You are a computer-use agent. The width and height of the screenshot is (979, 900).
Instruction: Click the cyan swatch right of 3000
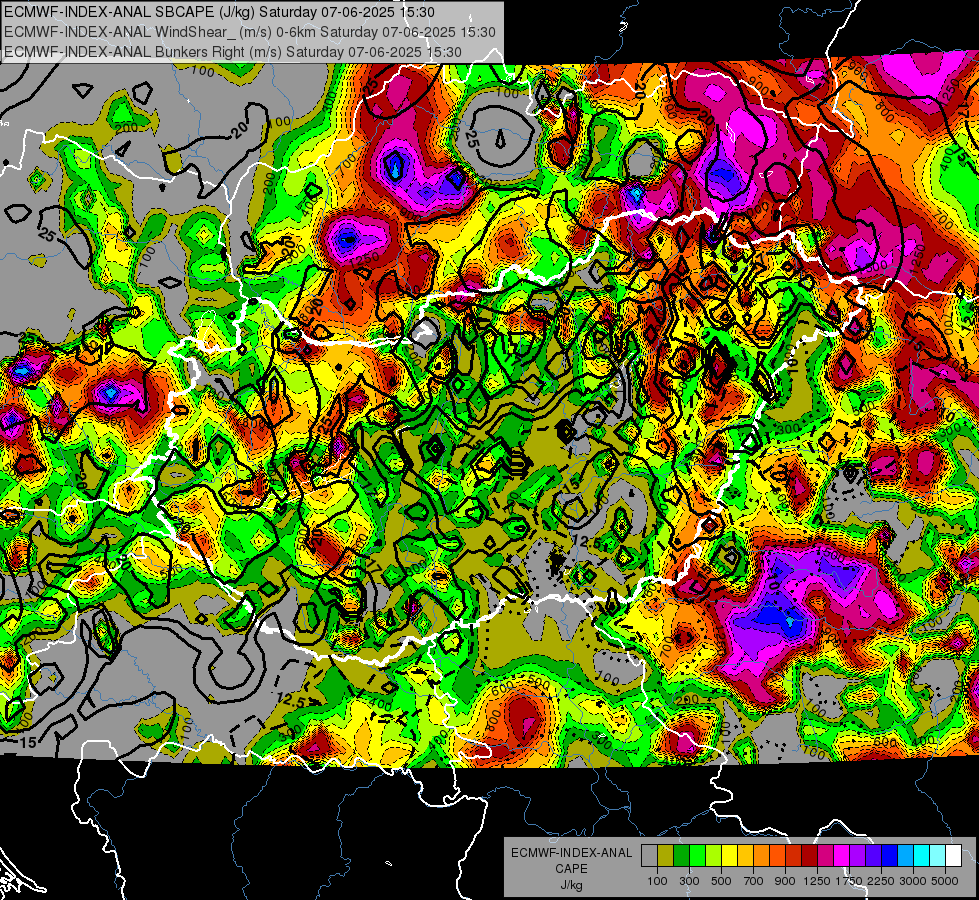[922, 856]
